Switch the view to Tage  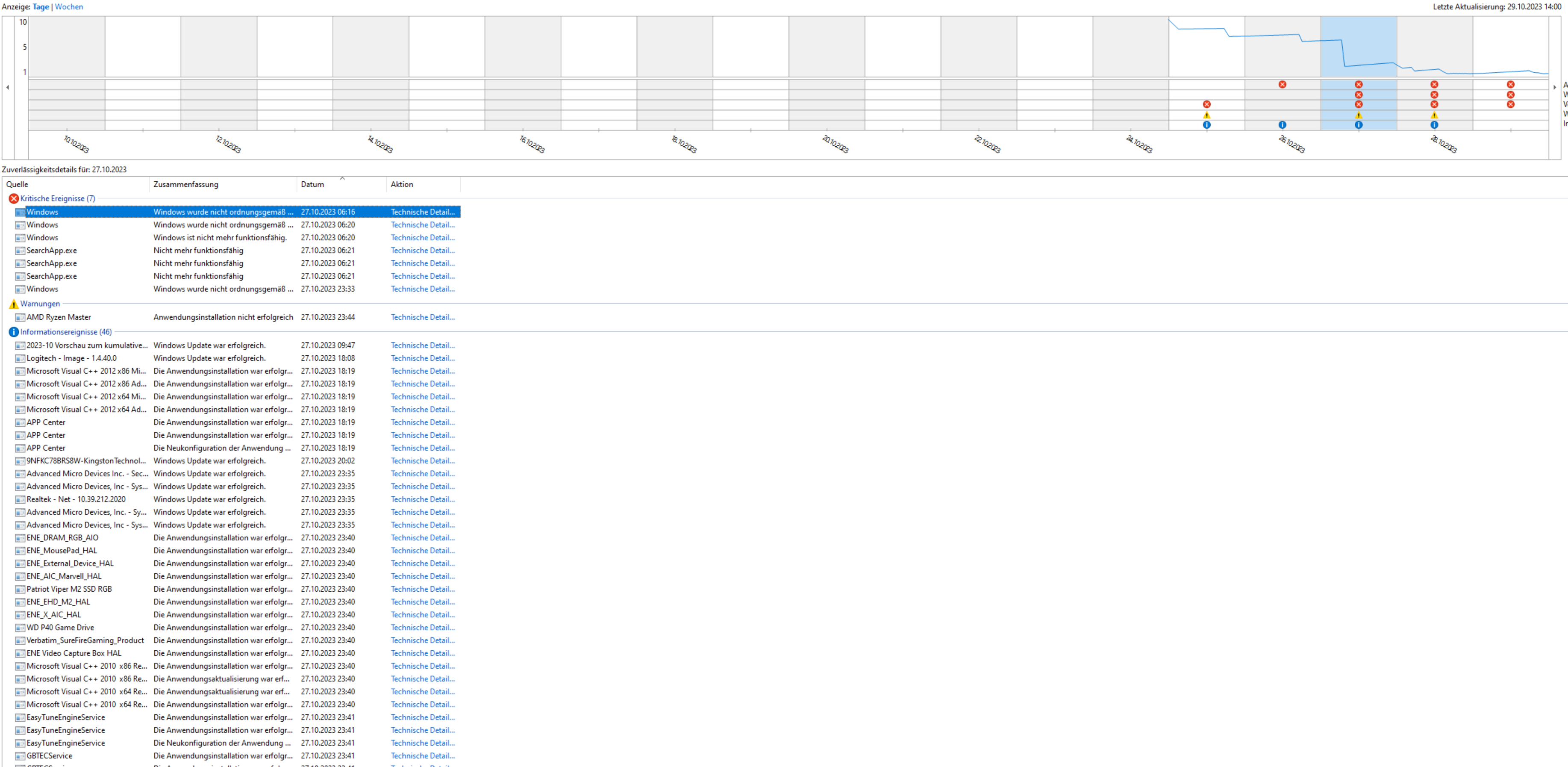click(40, 7)
